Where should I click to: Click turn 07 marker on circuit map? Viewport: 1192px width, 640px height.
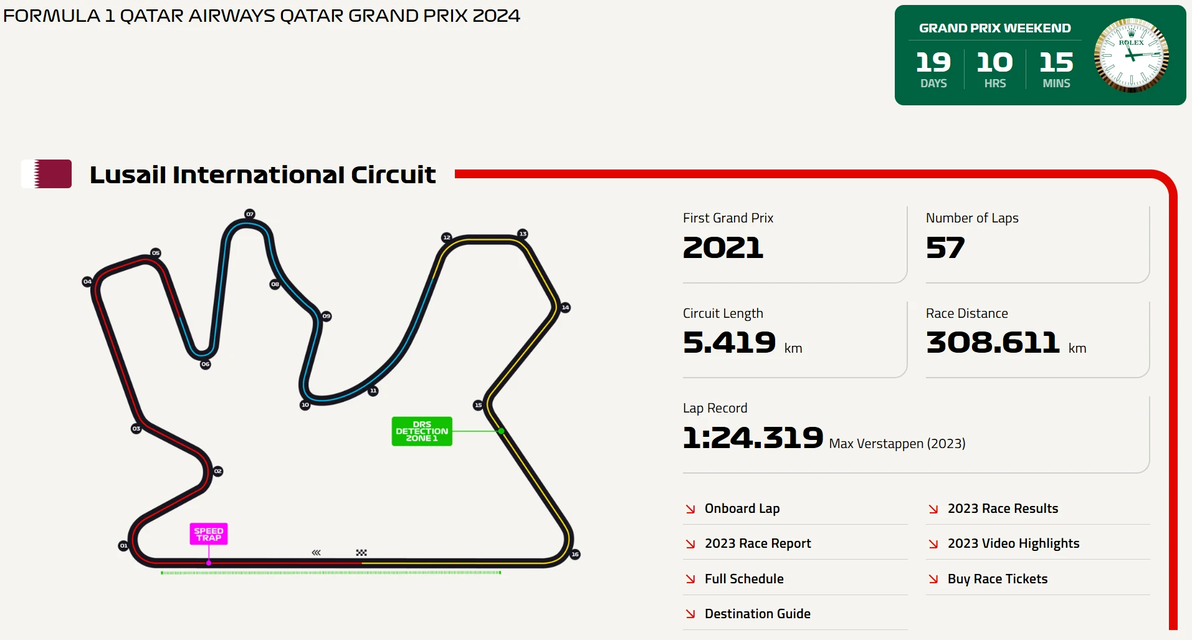250,214
